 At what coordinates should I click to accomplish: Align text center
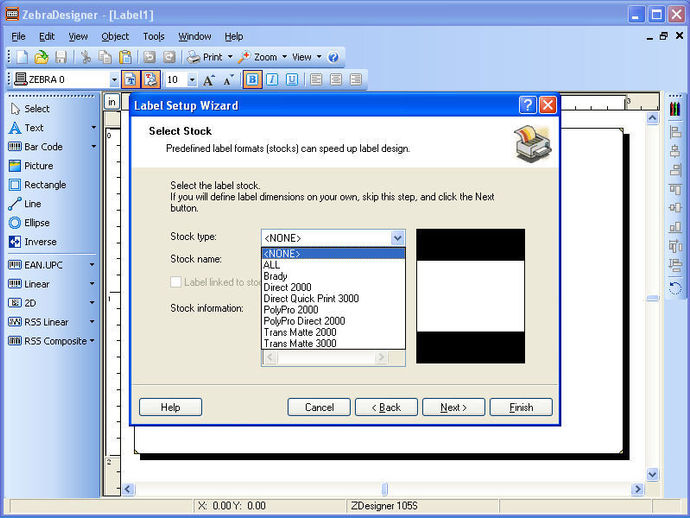(x=336, y=80)
